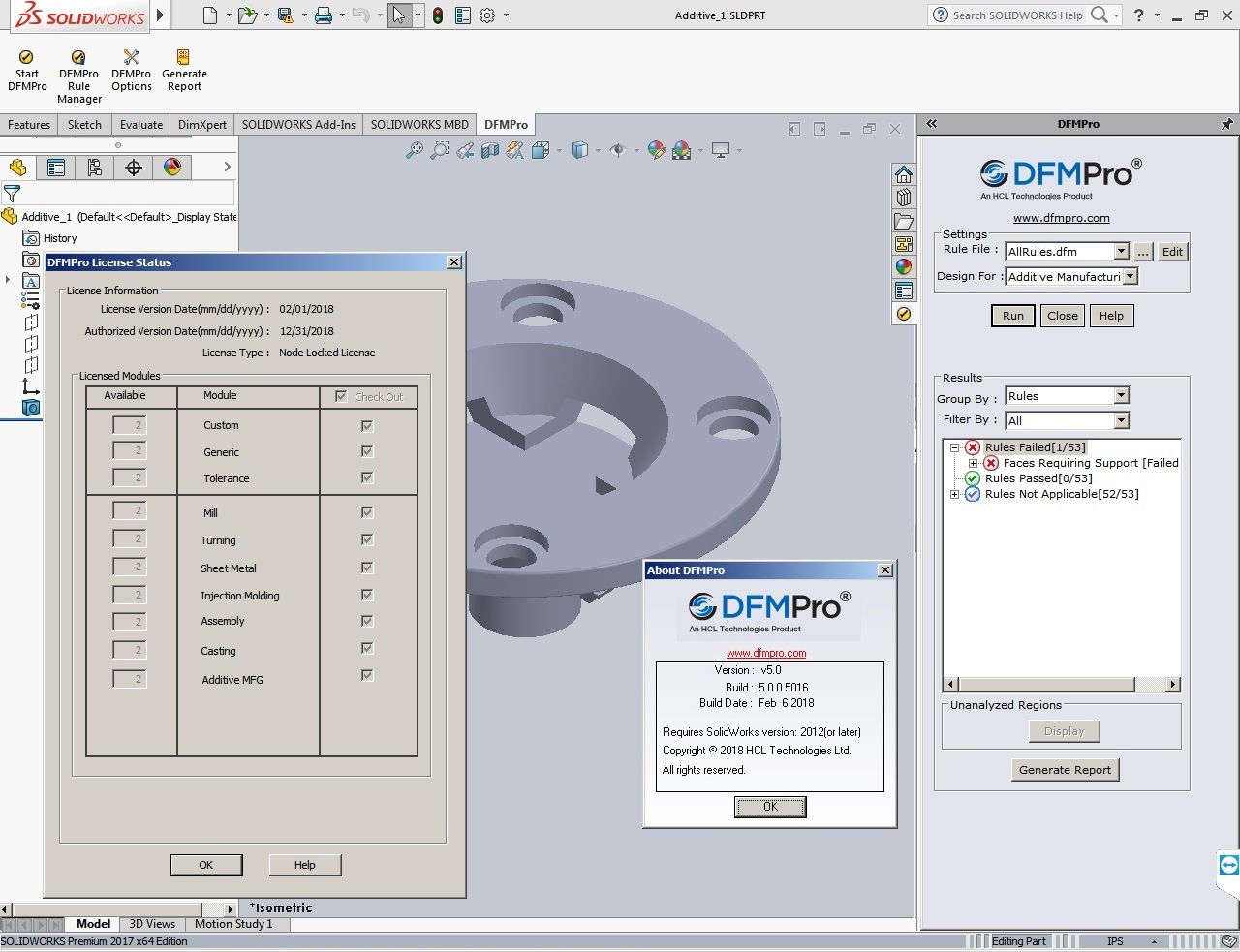1240x952 pixels.
Task: Click OK in About DFMPro dialog
Action: pyautogui.click(x=770, y=806)
